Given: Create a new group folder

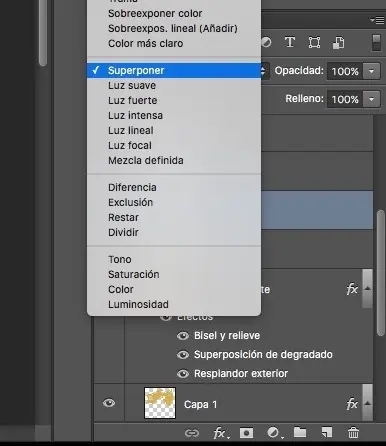Looking at the screenshot, I should click(300, 432).
